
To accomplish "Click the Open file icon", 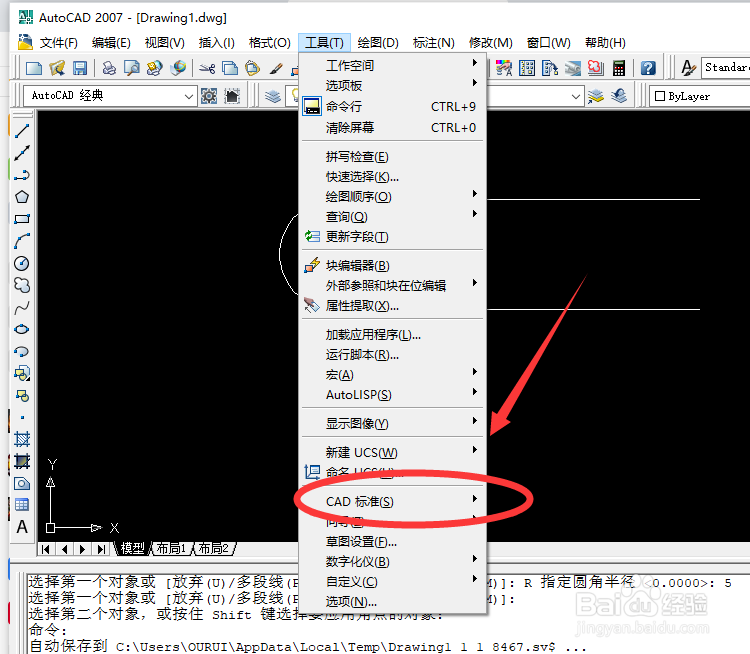I will click(x=57, y=68).
